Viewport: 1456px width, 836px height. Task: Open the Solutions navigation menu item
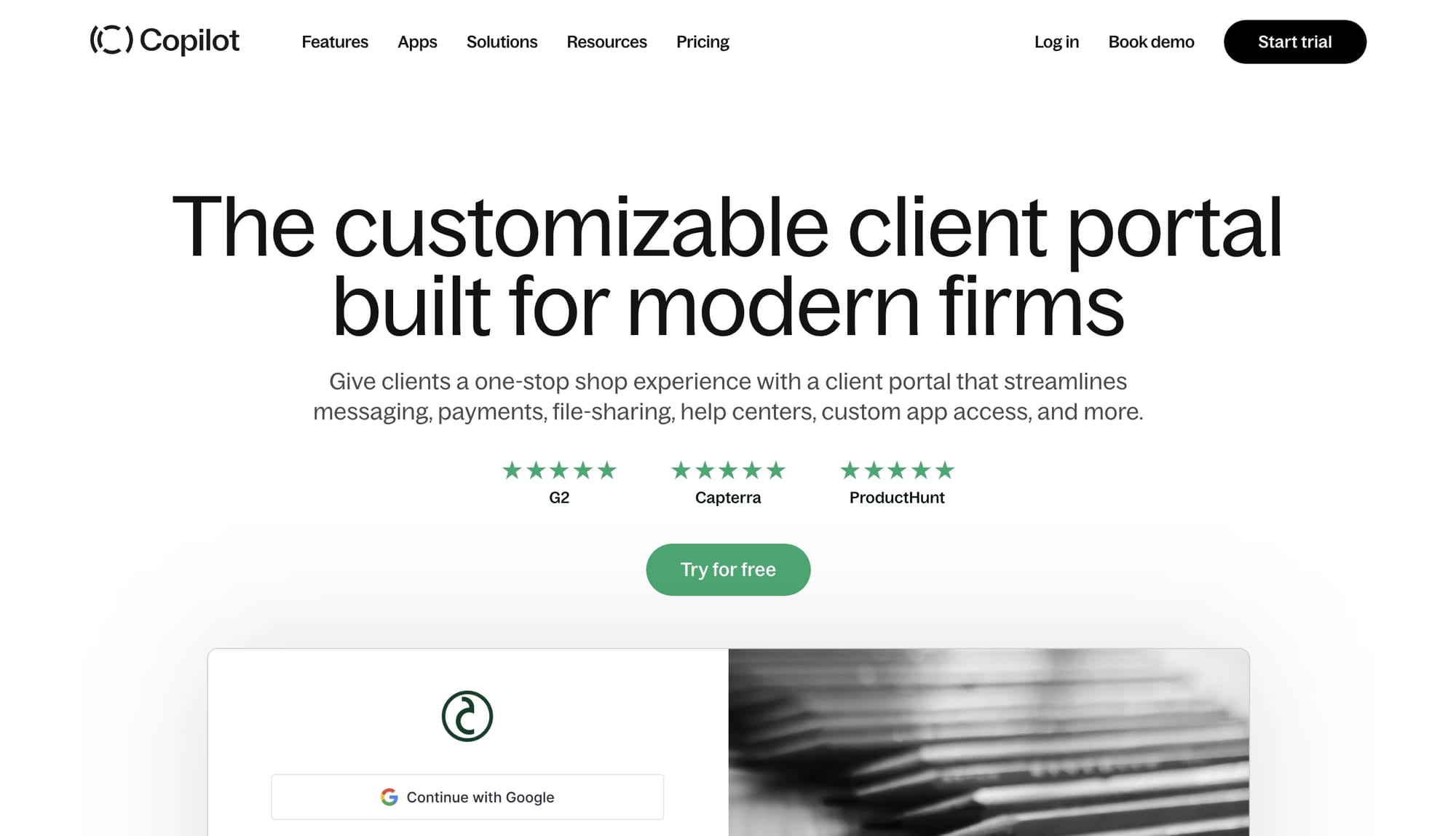[x=502, y=41]
